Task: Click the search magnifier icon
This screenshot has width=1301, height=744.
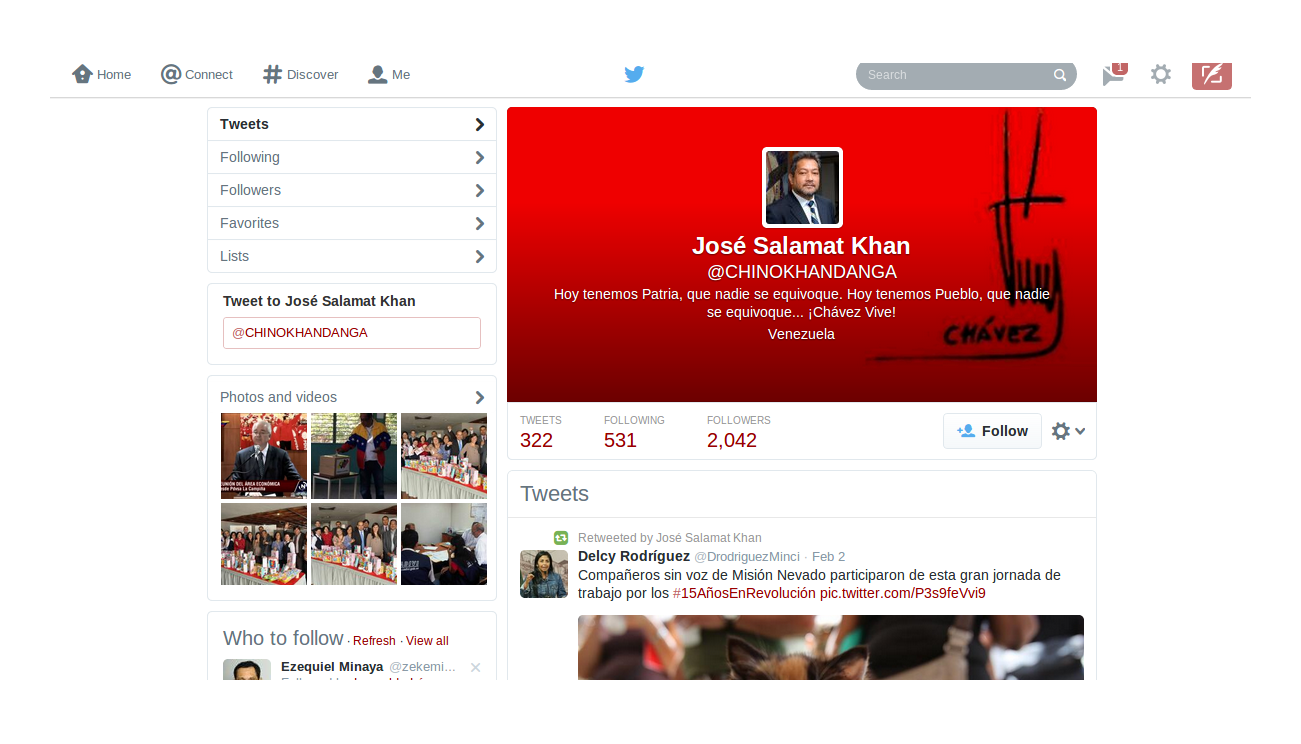Action: click(1060, 75)
